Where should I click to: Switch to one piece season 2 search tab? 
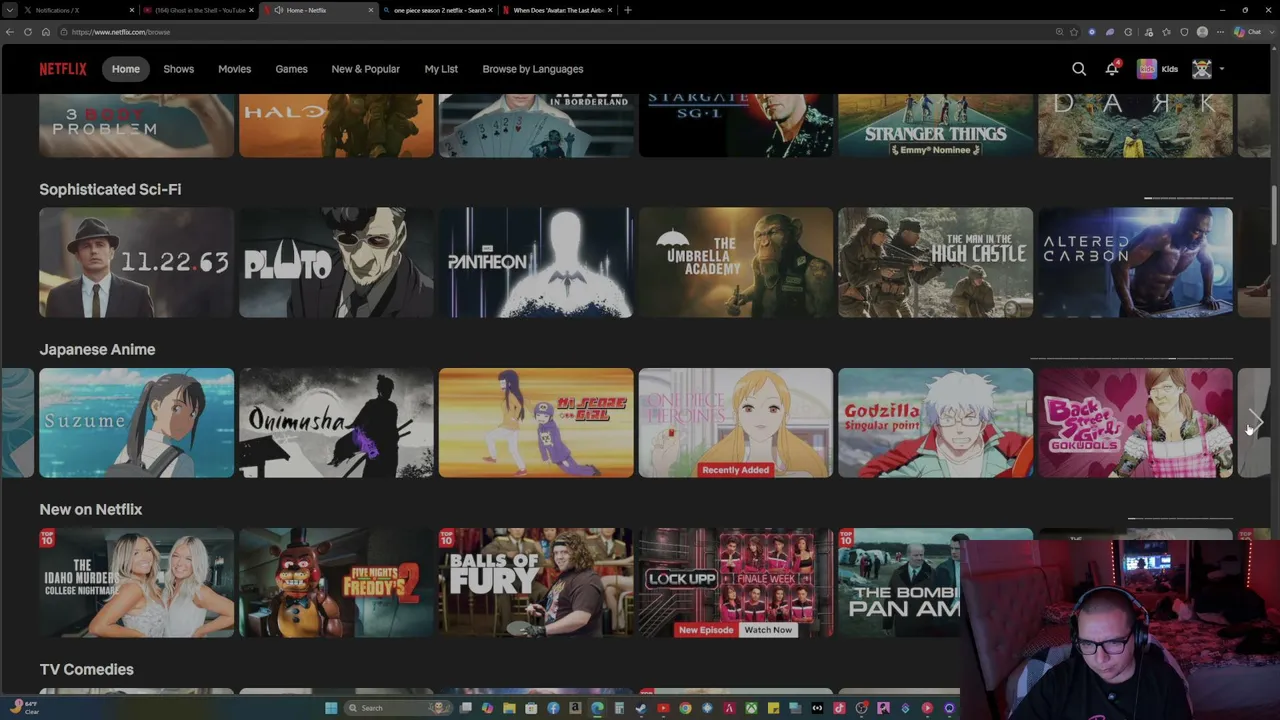pos(440,10)
